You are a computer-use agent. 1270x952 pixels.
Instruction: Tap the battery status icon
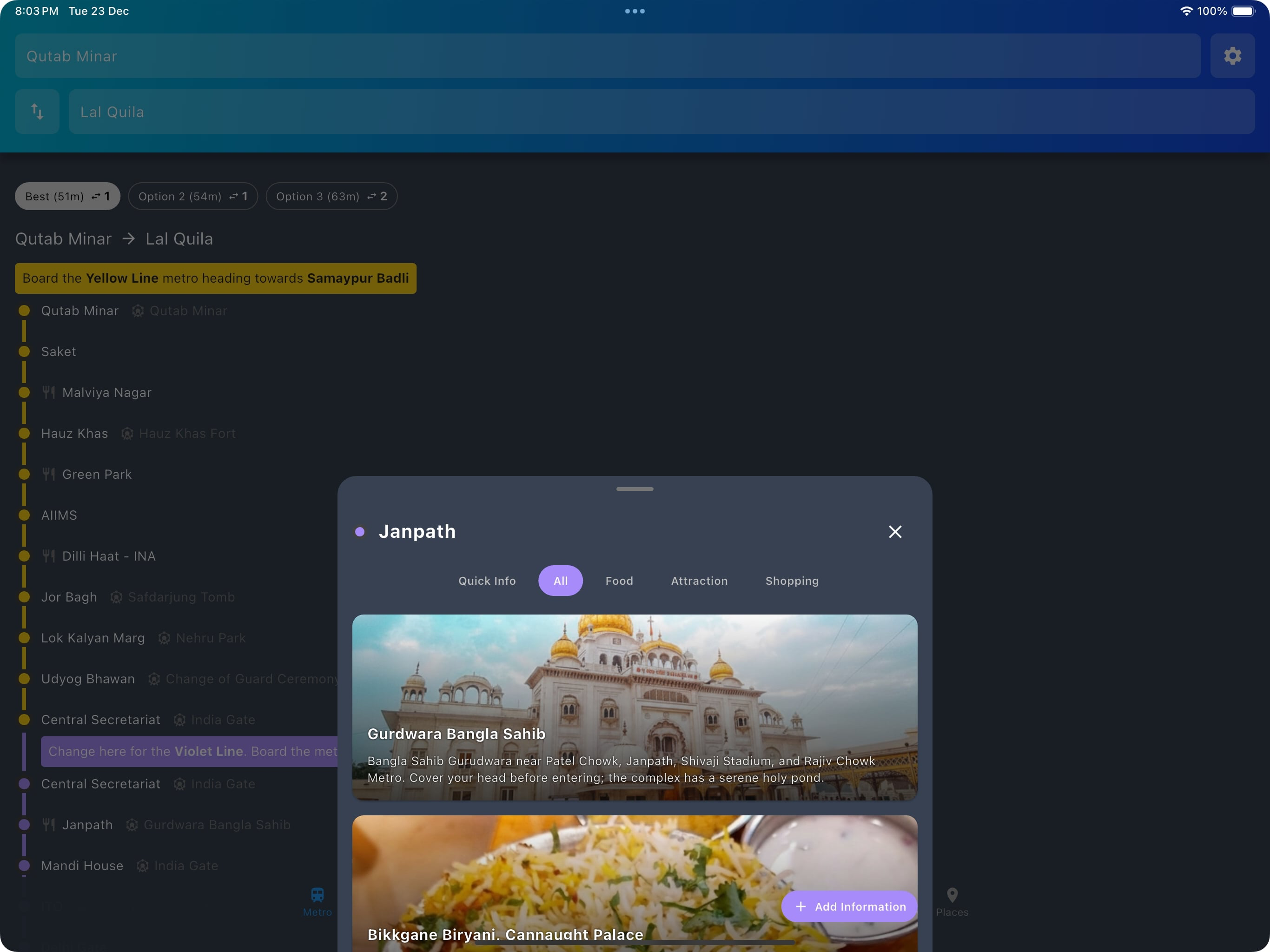[x=1244, y=11]
